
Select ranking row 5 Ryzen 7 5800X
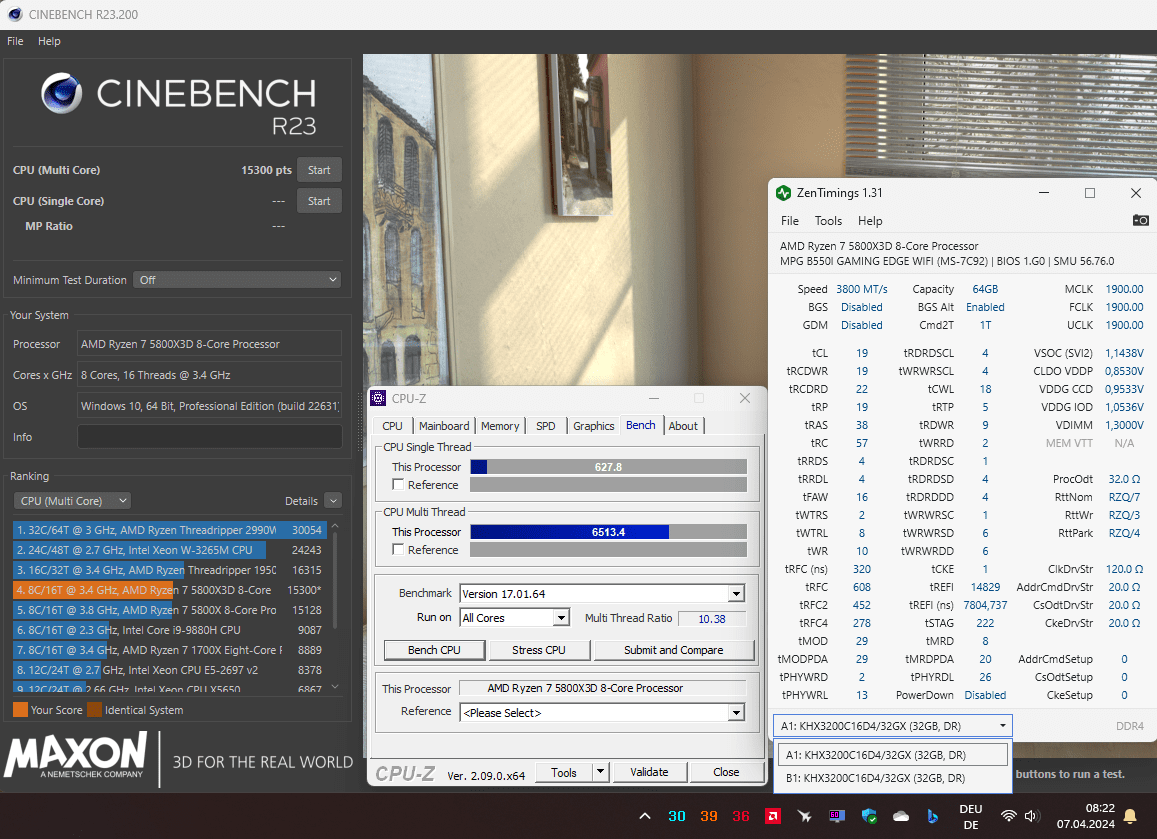click(168, 610)
